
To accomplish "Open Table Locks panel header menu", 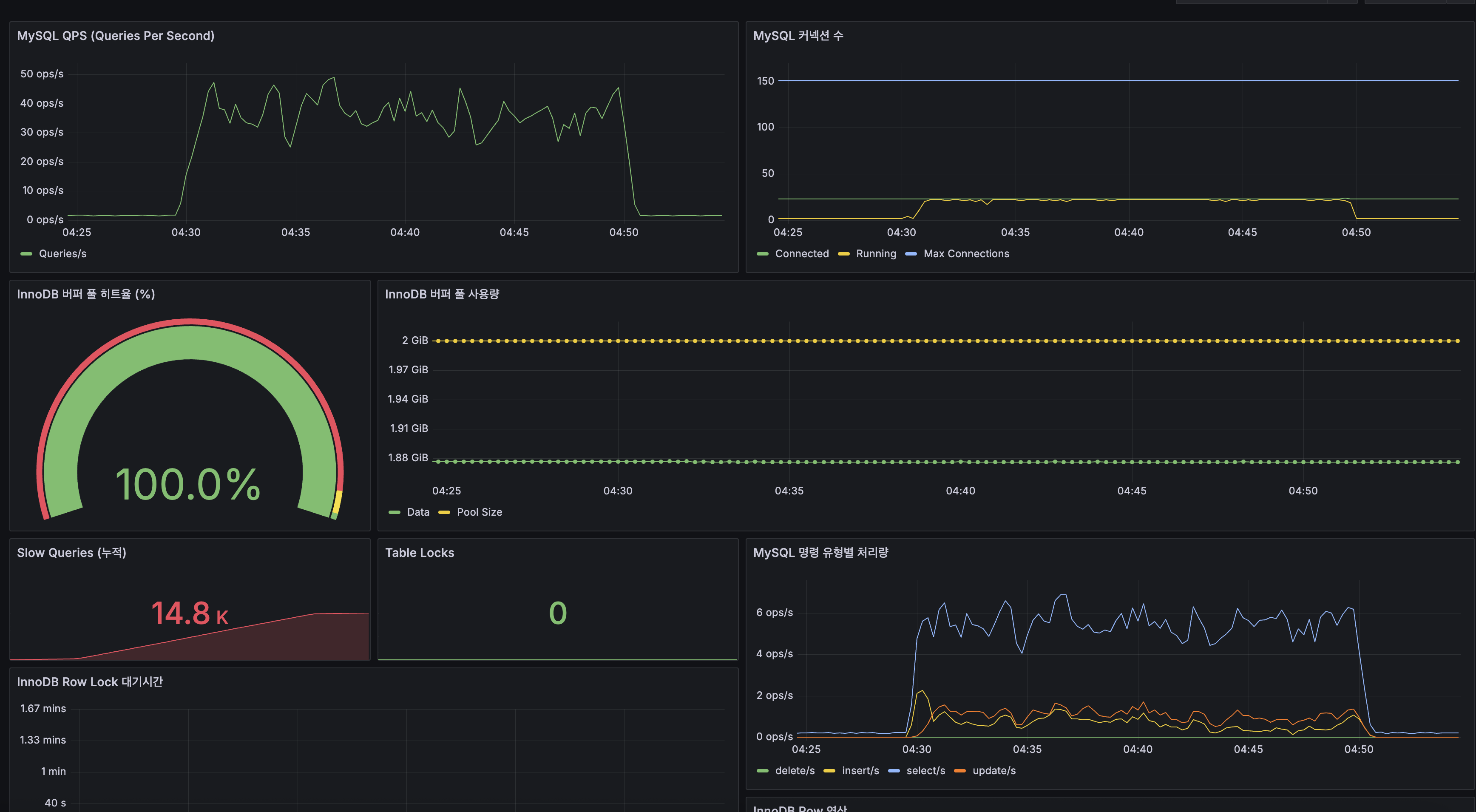I will (420, 552).
